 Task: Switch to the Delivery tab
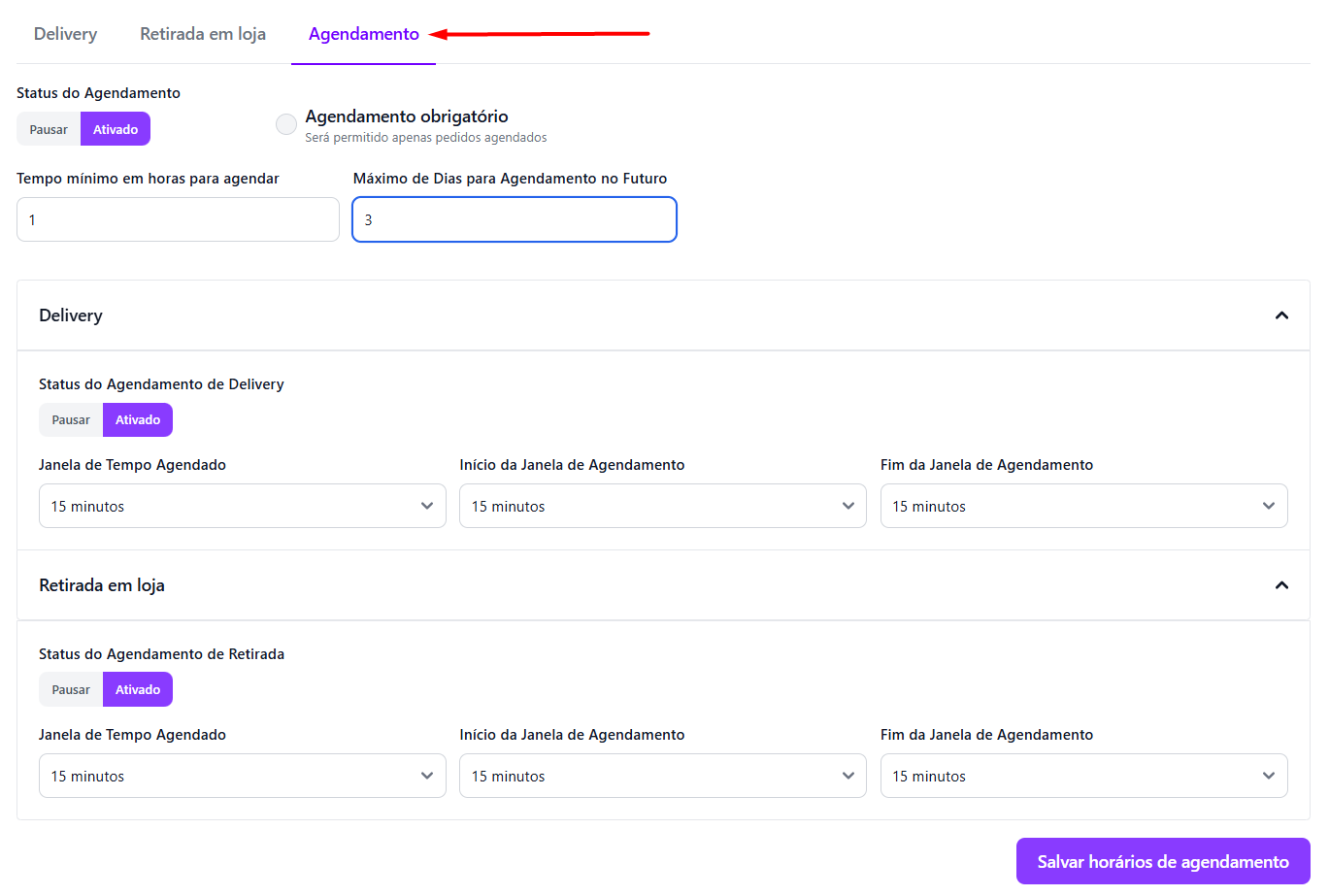point(65,34)
